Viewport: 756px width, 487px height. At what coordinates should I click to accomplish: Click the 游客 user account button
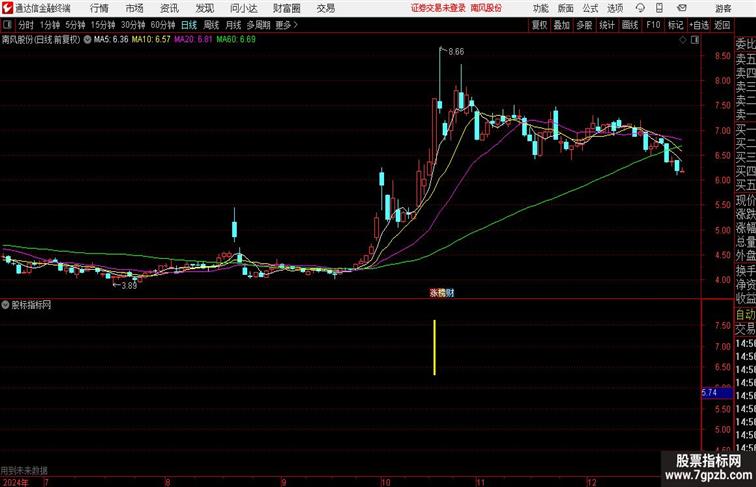coord(723,8)
